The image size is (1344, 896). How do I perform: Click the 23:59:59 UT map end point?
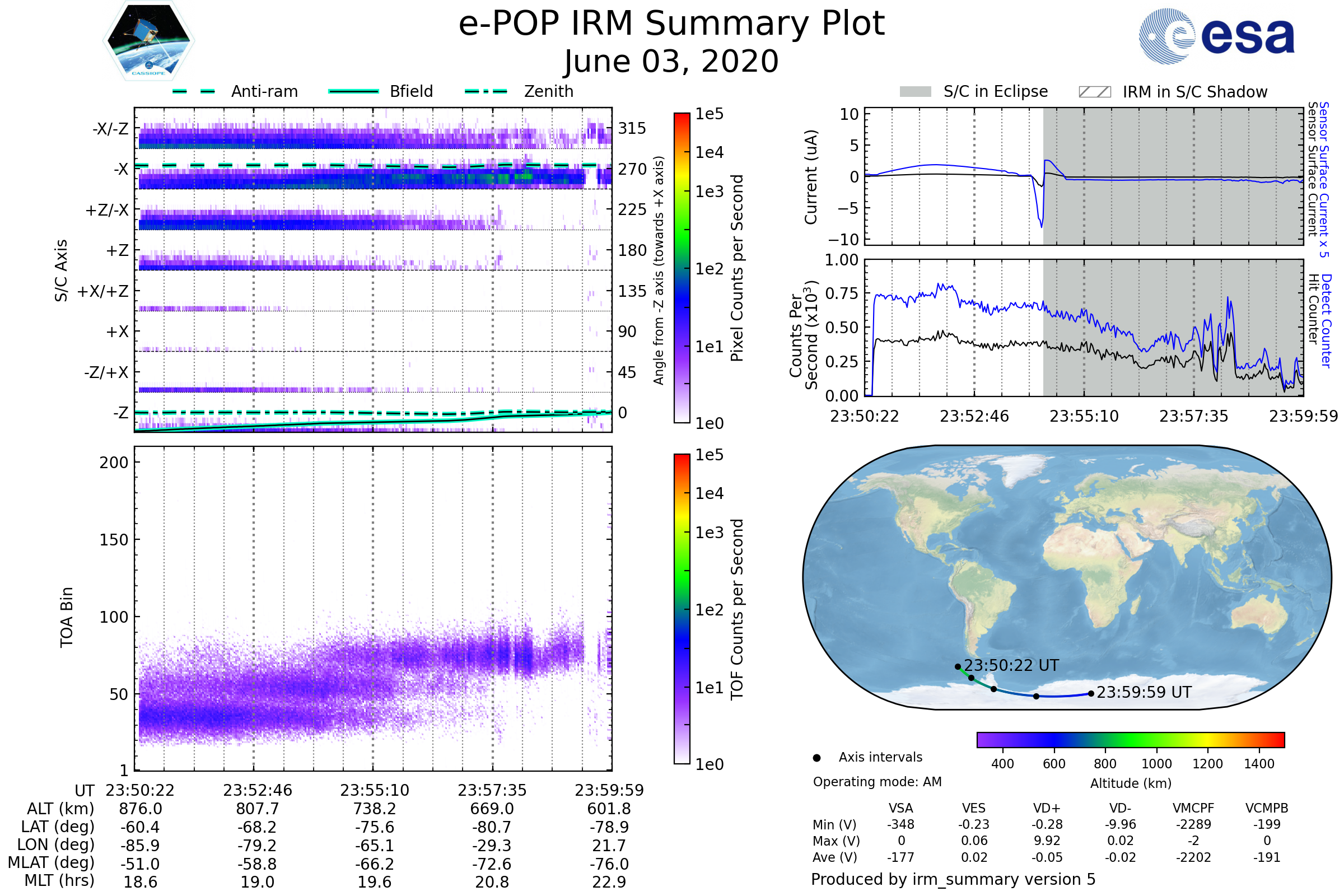click(1091, 694)
